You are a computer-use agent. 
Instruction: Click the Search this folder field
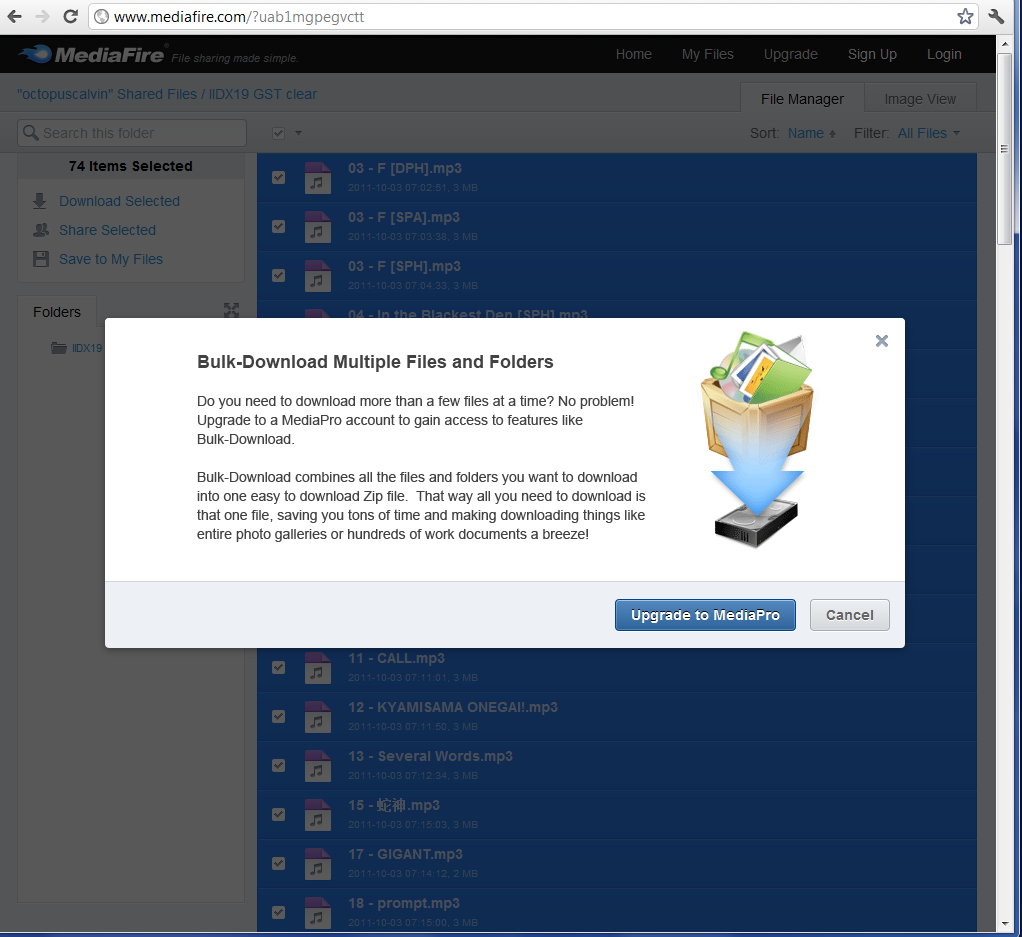click(132, 133)
